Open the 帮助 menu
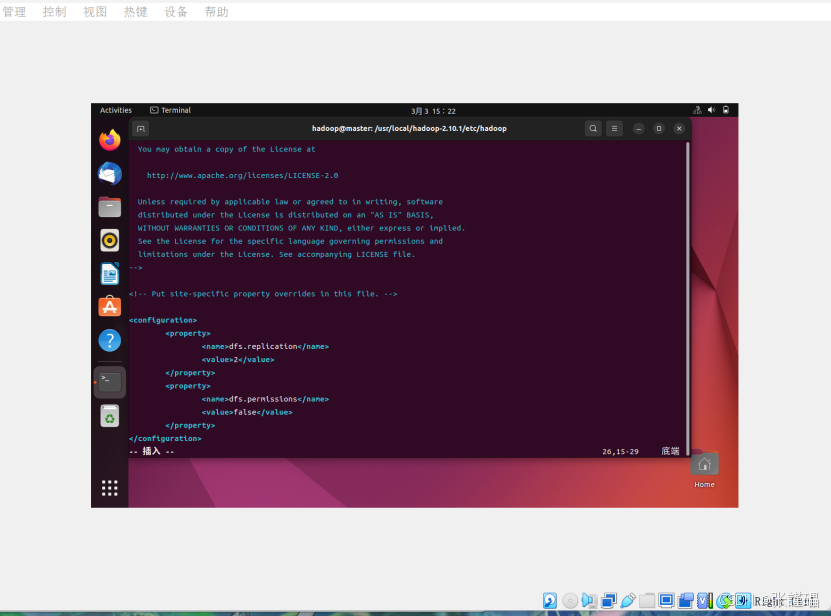This screenshot has width=831, height=616. click(217, 12)
